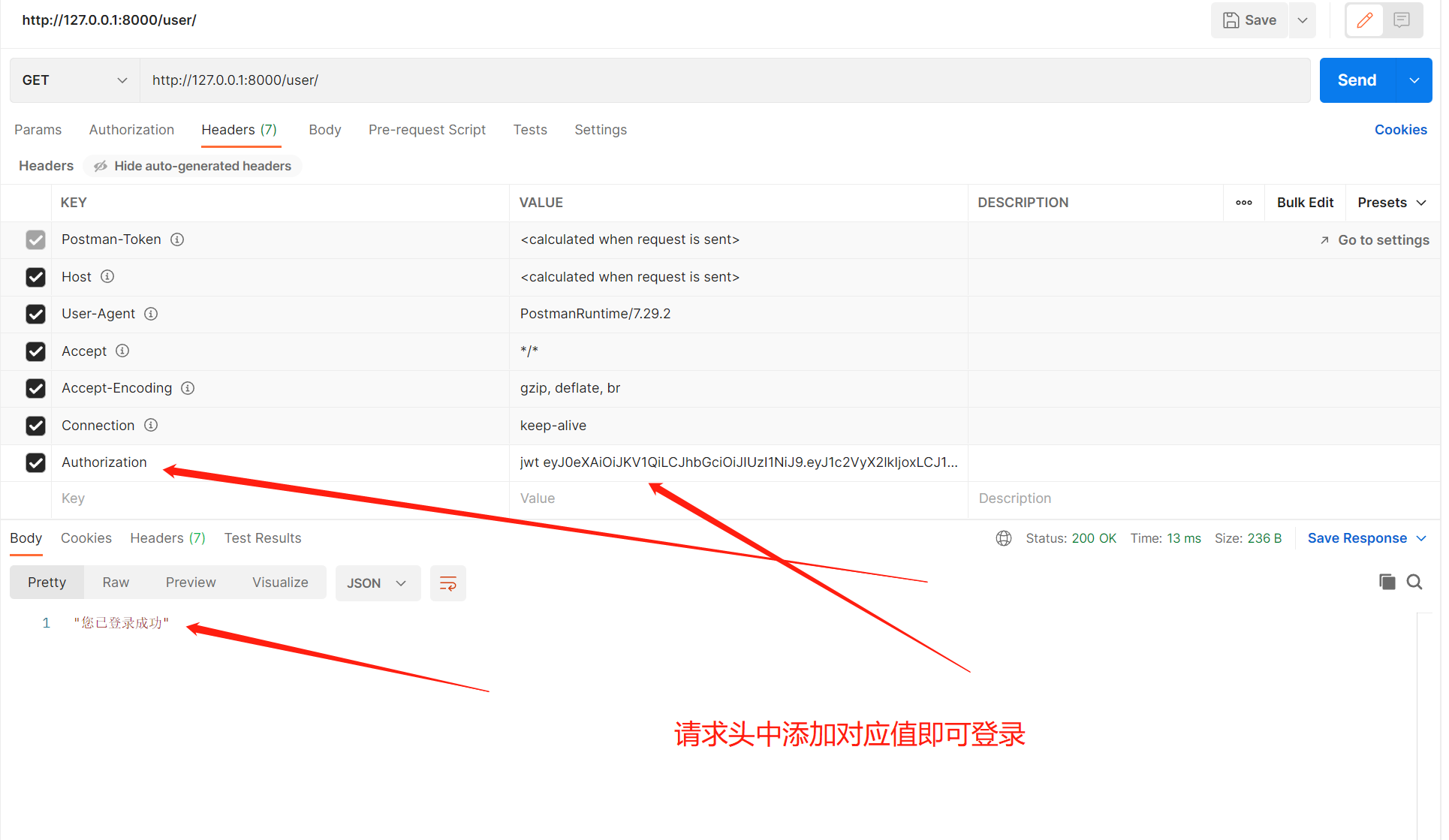1449x840 pixels.
Task: Click info icon next to Postman-Token
Action: [178, 240]
